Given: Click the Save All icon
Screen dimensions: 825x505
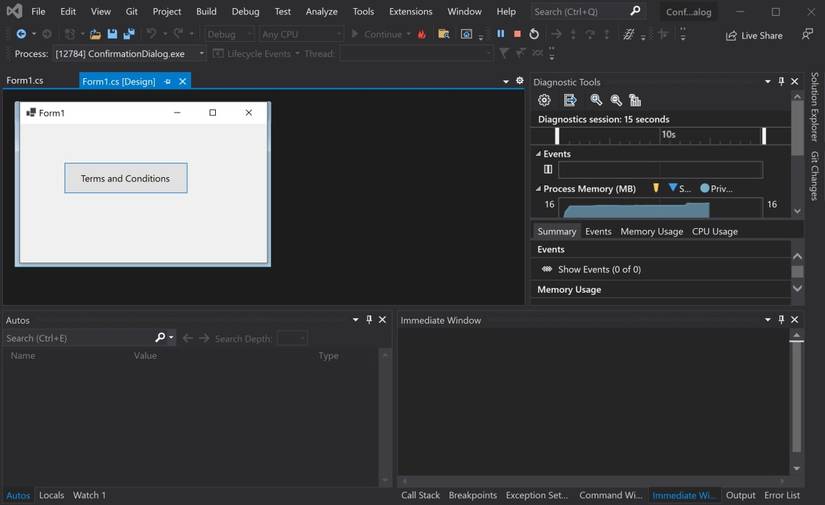Looking at the screenshot, I should (129, 34).
